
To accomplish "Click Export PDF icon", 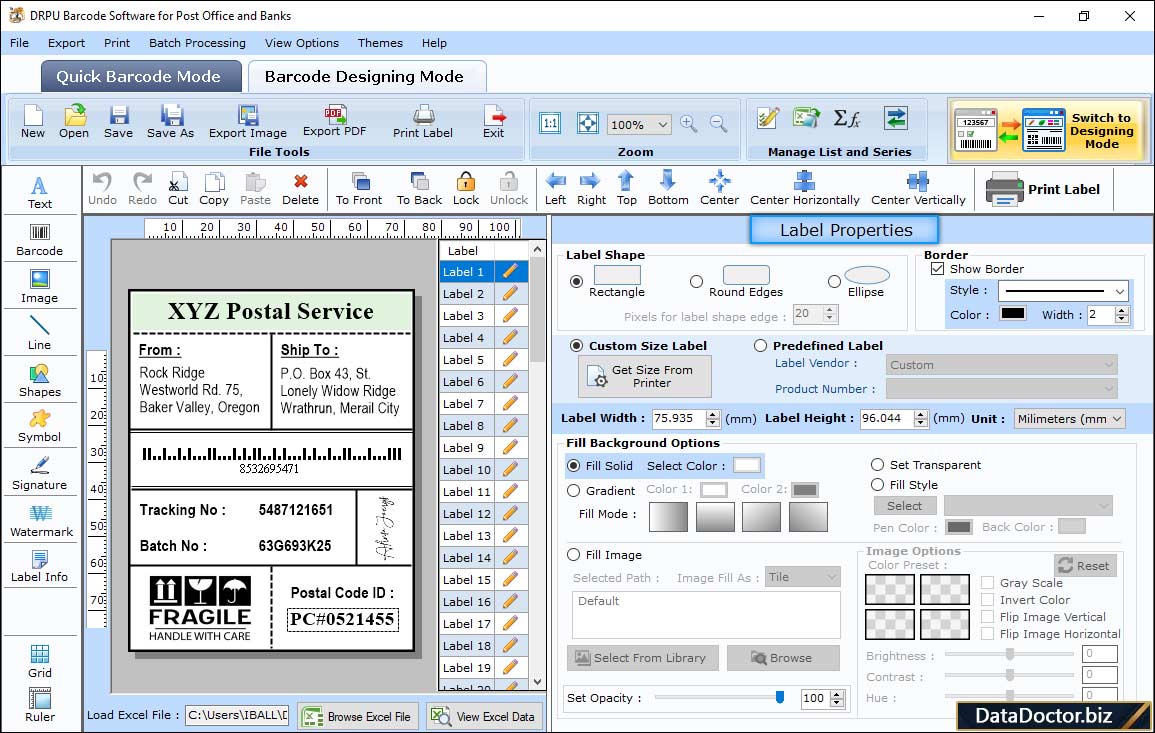I will pyautogui.click(x=334, y=121).
